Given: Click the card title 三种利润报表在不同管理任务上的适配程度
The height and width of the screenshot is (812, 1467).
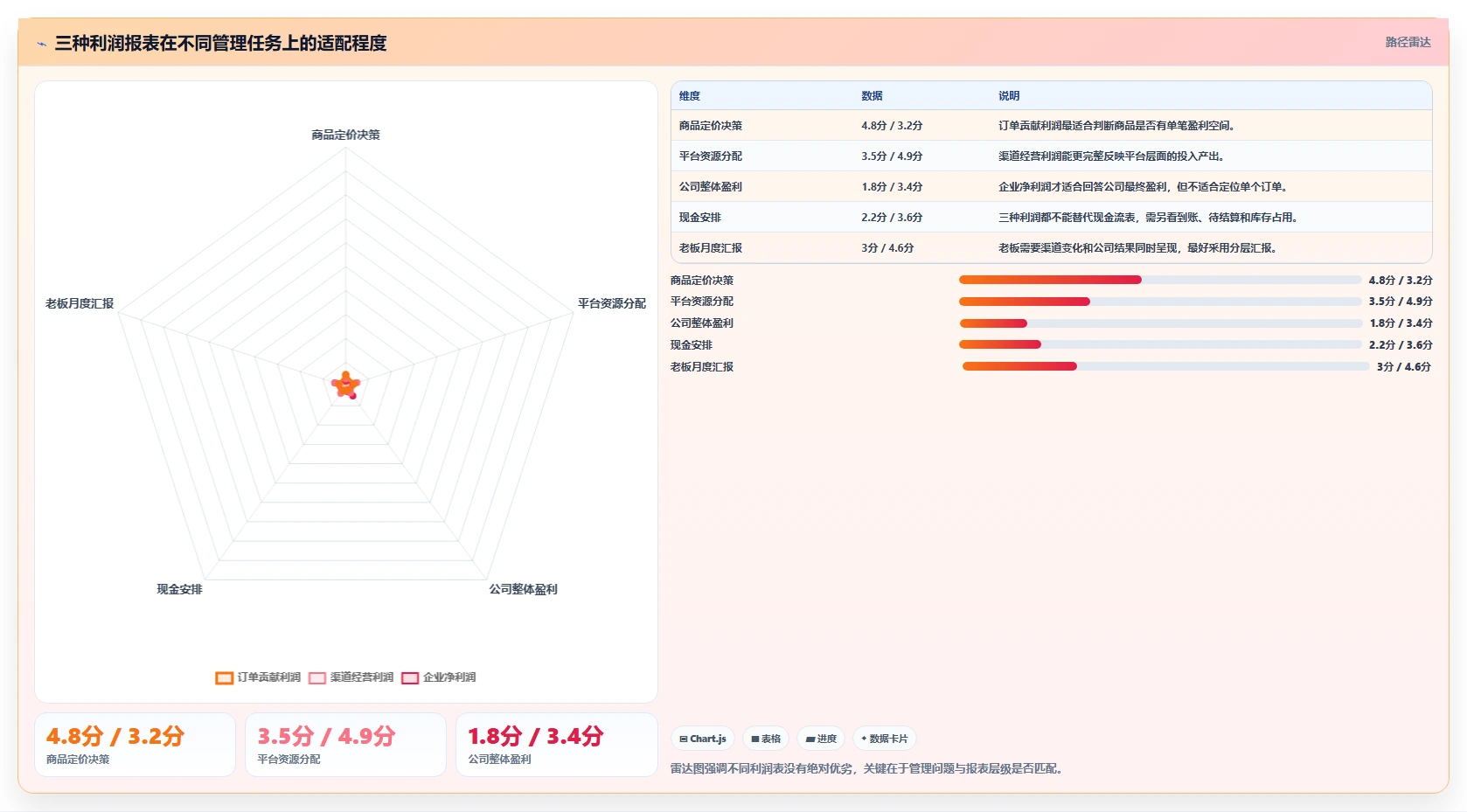Looking at the screenshot, I should point(220,43).
